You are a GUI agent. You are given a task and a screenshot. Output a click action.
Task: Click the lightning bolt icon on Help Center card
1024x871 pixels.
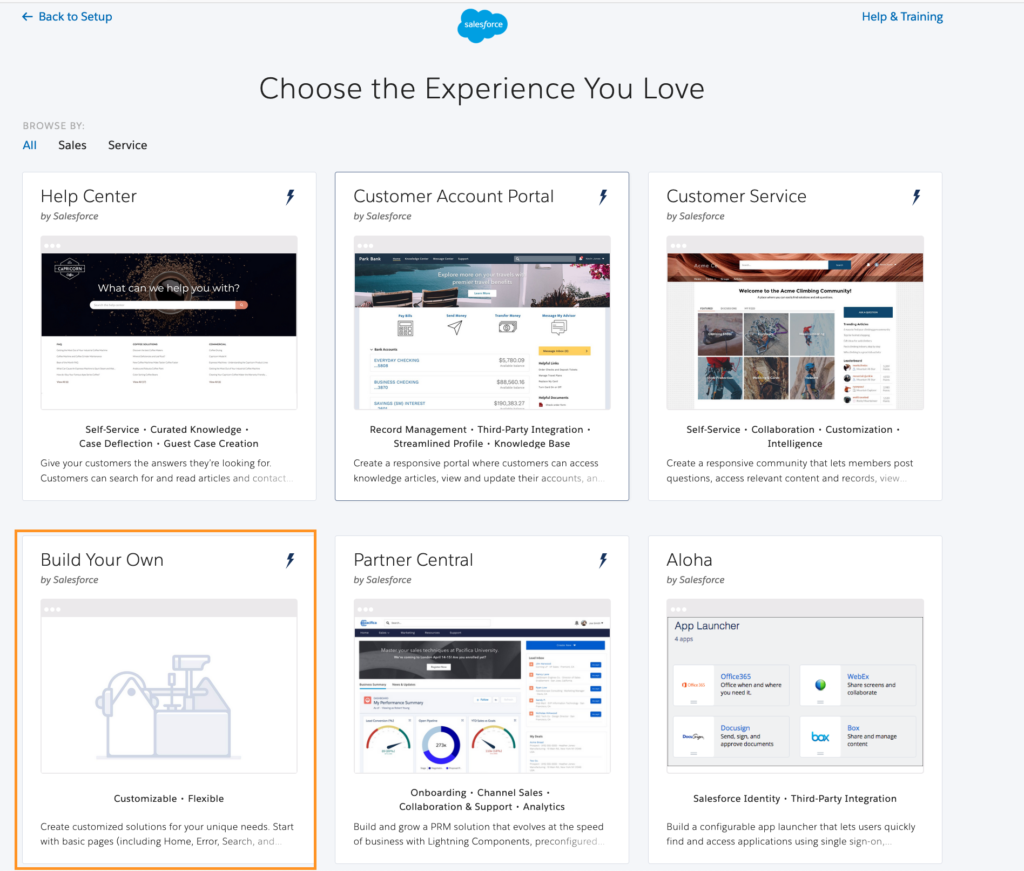point(289,197)
